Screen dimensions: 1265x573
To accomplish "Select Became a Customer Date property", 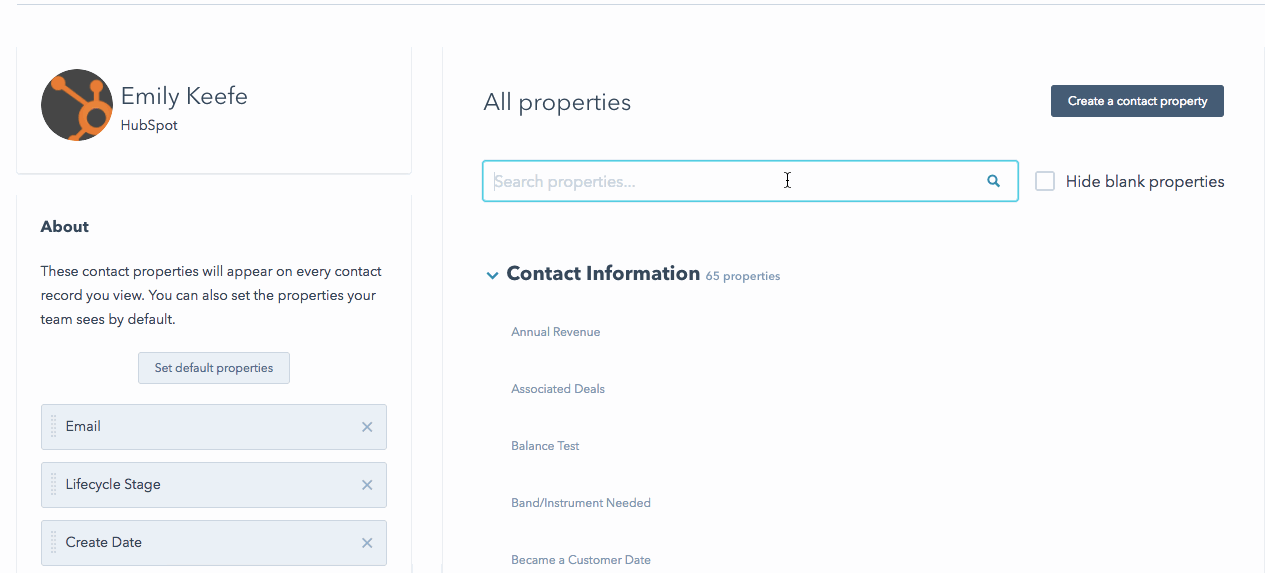I will click(581, 560).
